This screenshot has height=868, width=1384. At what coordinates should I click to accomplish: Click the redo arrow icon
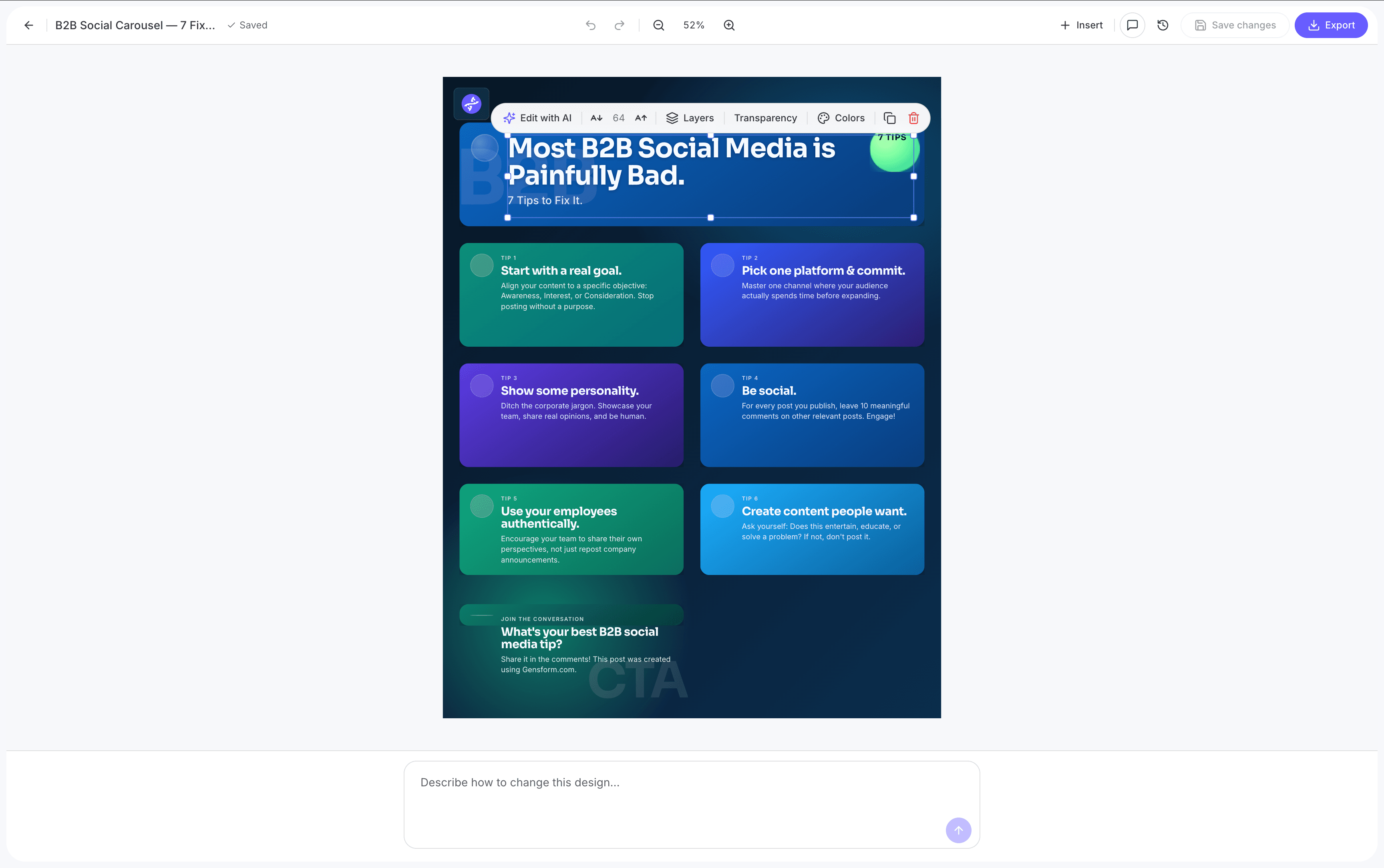pos(619,25)
